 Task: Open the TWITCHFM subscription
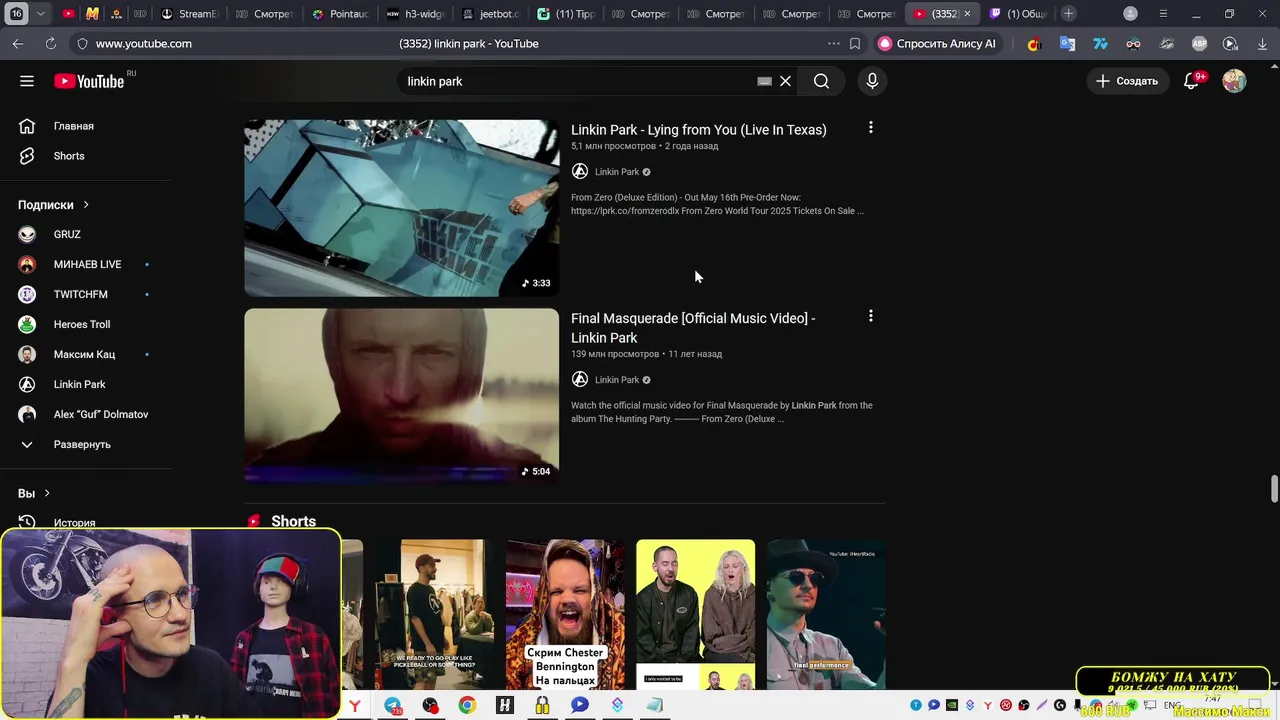click(80, 294)
